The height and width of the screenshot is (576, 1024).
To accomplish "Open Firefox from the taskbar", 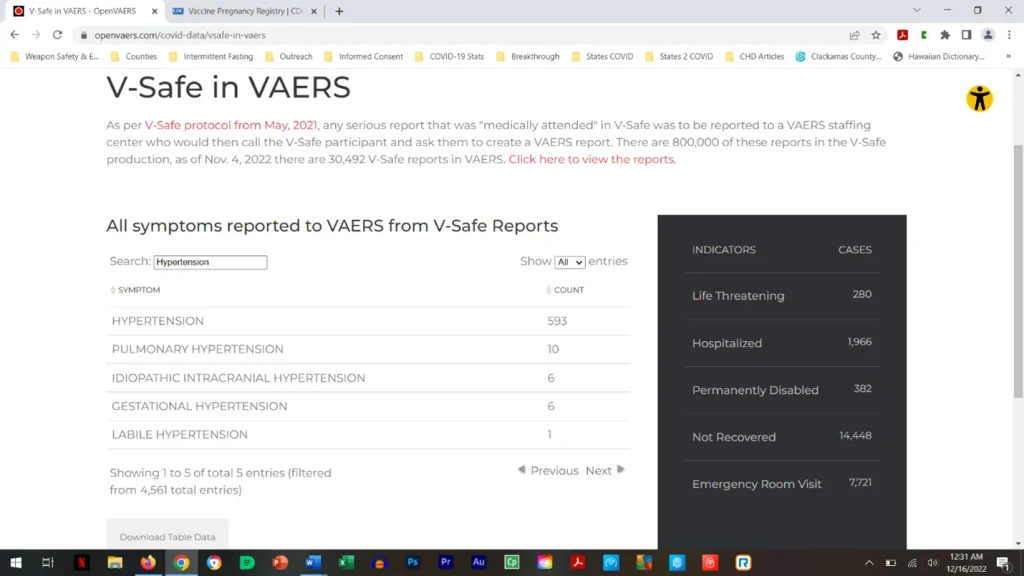I will point(148,563).
